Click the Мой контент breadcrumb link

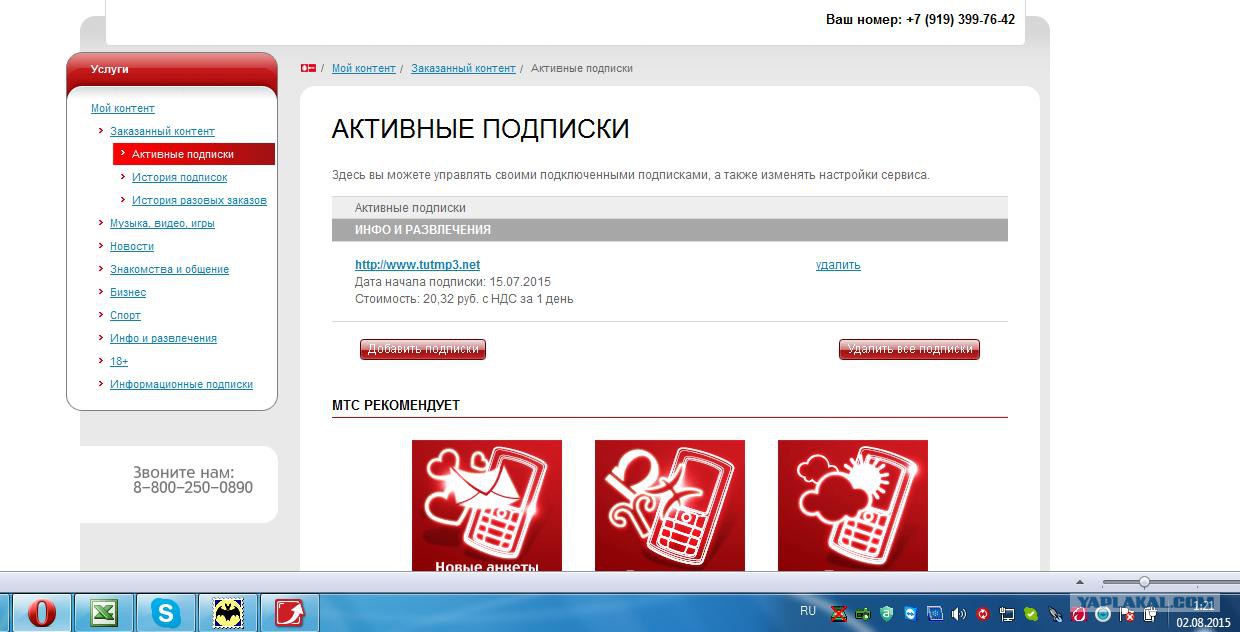364,68
